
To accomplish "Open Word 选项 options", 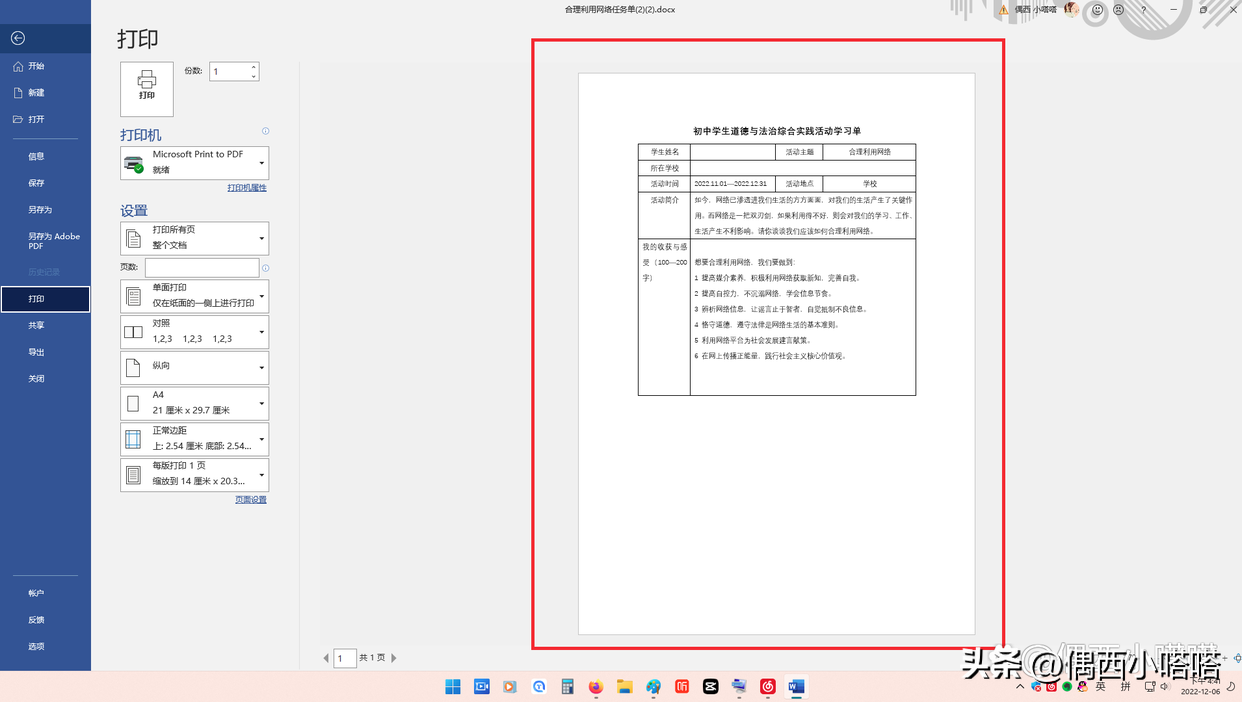I will tap(45, 647).
